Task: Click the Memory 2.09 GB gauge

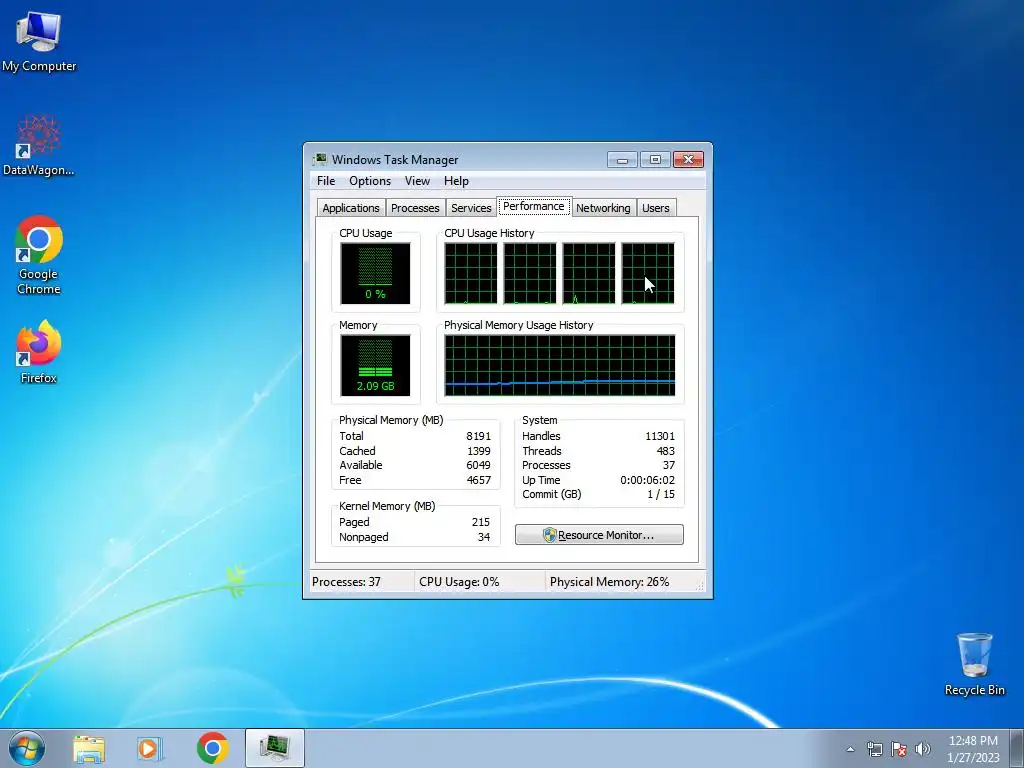Action: pyautogui.click(x=375, y=365)
